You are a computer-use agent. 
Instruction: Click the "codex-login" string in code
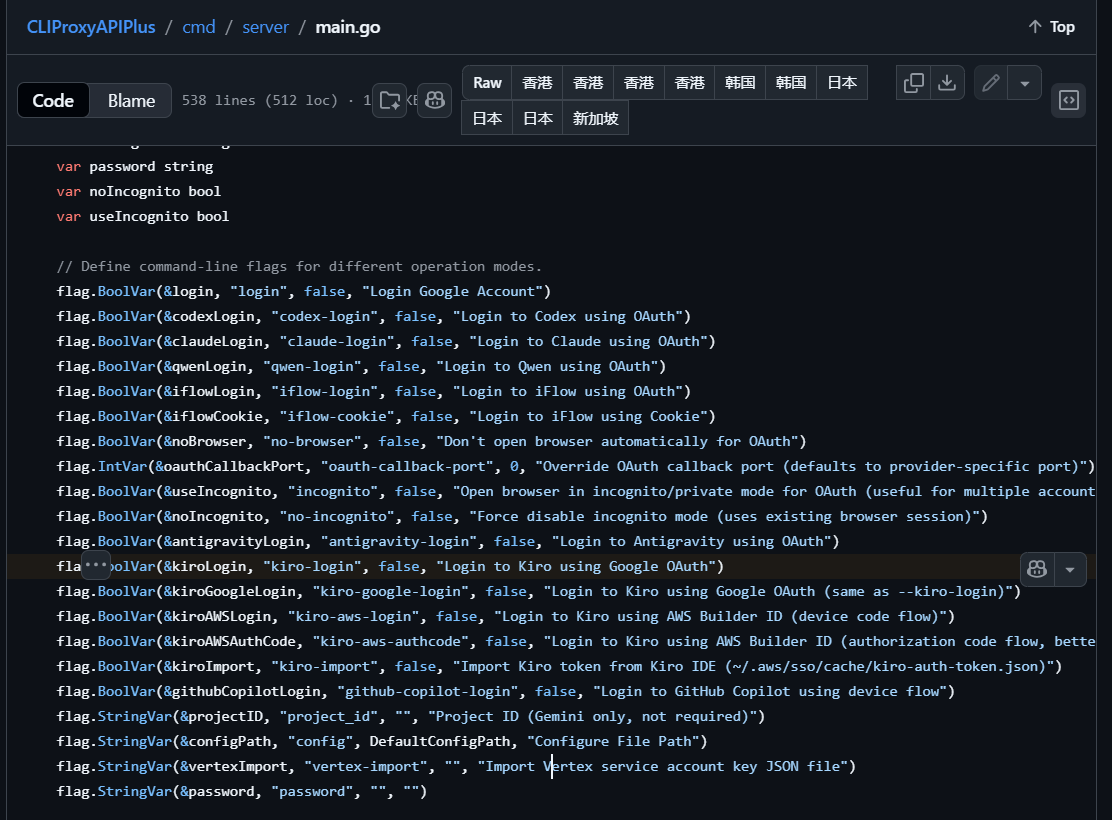tap(325, 316)
